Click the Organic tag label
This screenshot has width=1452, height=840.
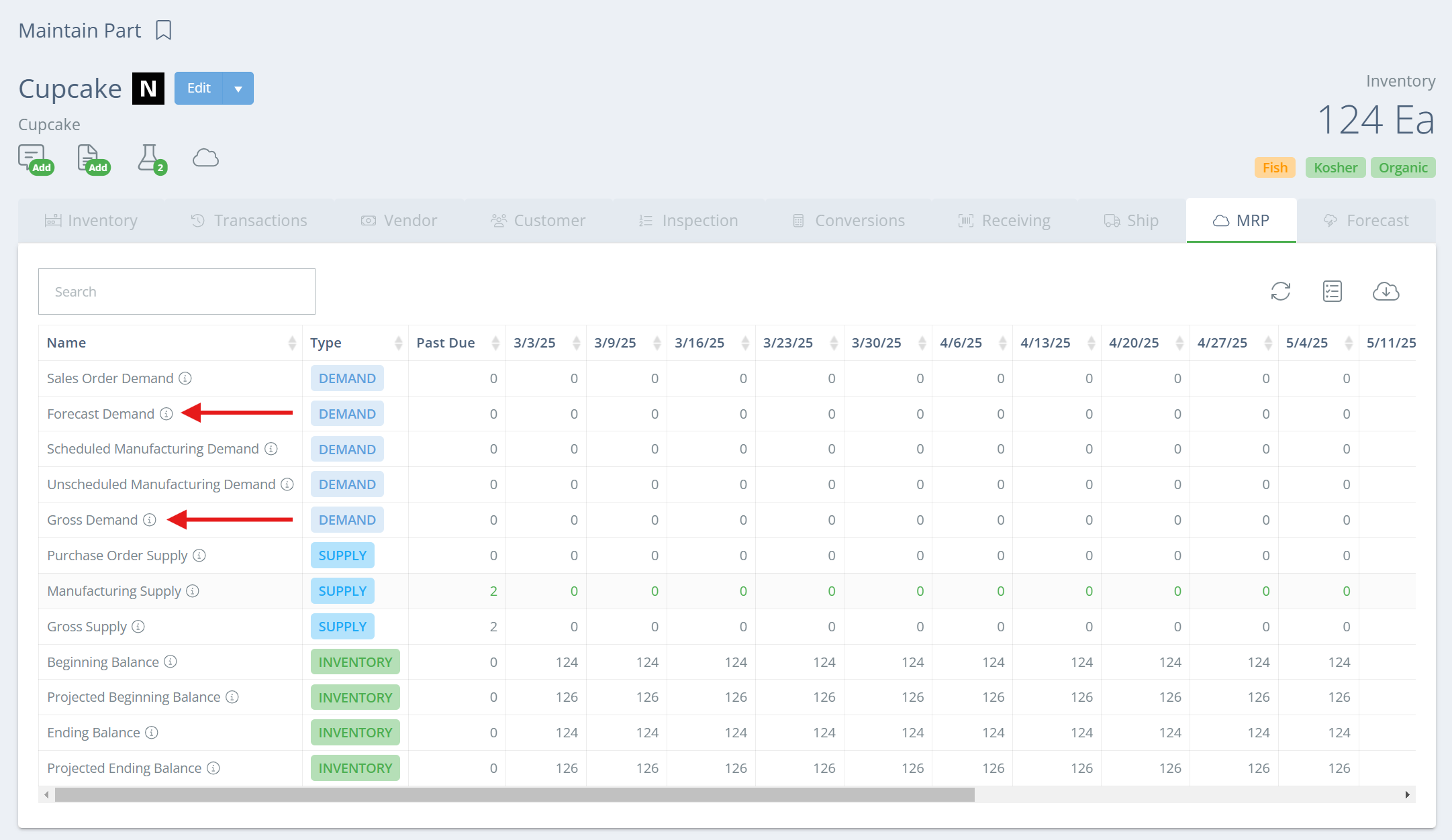[1402, 168]
